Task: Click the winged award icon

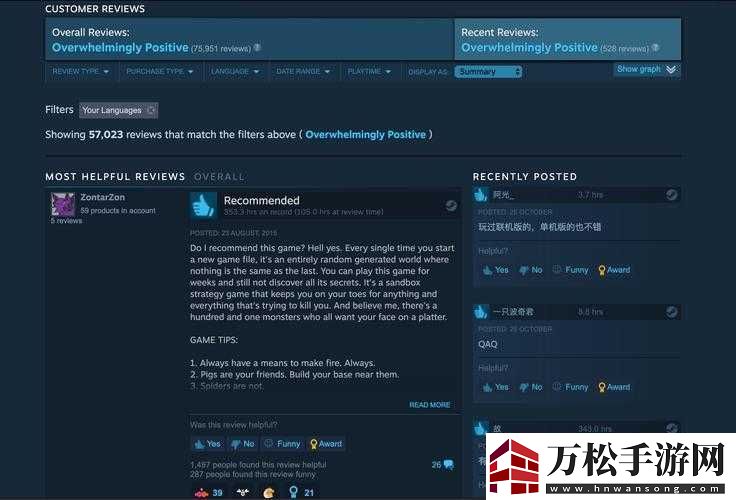Action: (243, 492)
